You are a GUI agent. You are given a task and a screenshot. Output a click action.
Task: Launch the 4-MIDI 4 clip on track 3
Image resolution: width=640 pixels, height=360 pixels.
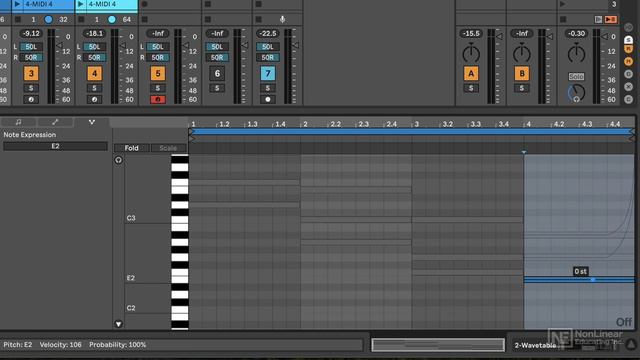[17, 4]
